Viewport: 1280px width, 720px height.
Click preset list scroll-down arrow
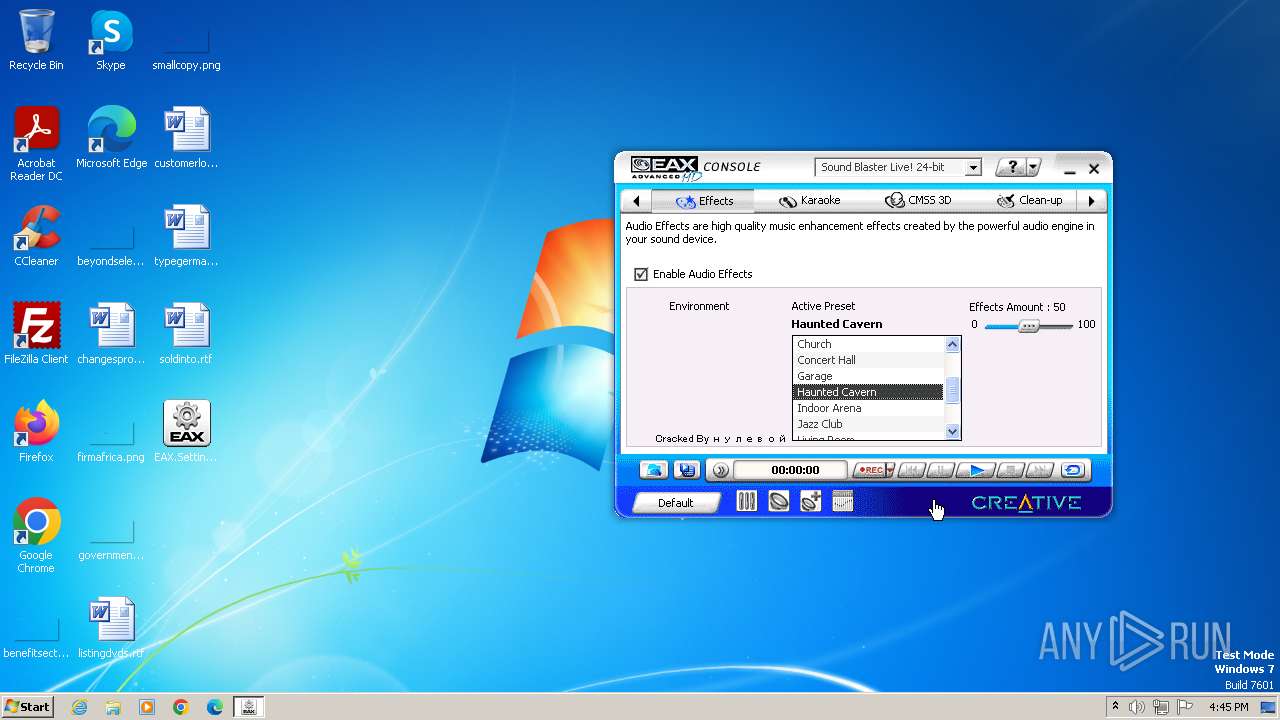tap(952, 431)
